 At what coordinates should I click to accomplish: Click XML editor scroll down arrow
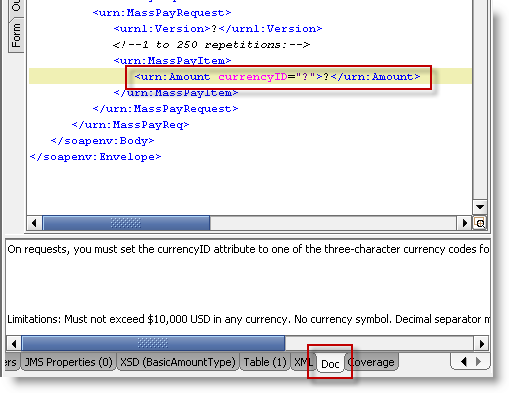click(x=480, y=207)
